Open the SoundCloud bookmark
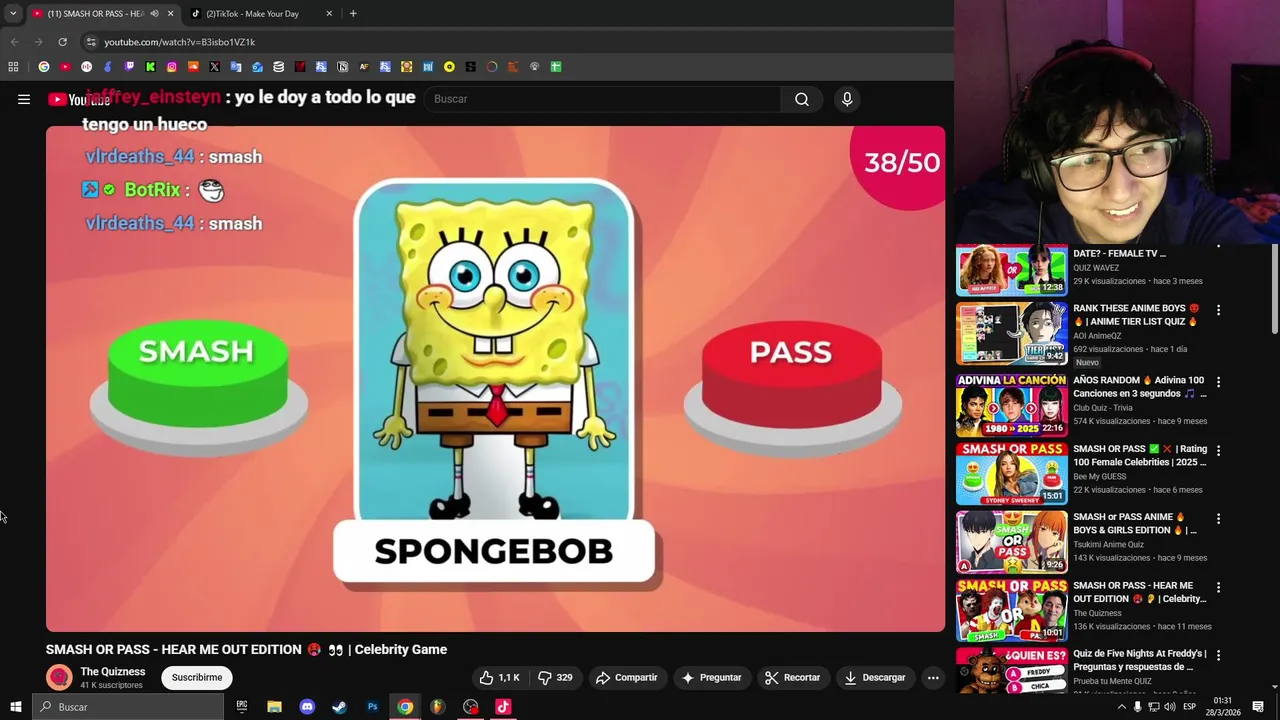 tap(193, 67)
